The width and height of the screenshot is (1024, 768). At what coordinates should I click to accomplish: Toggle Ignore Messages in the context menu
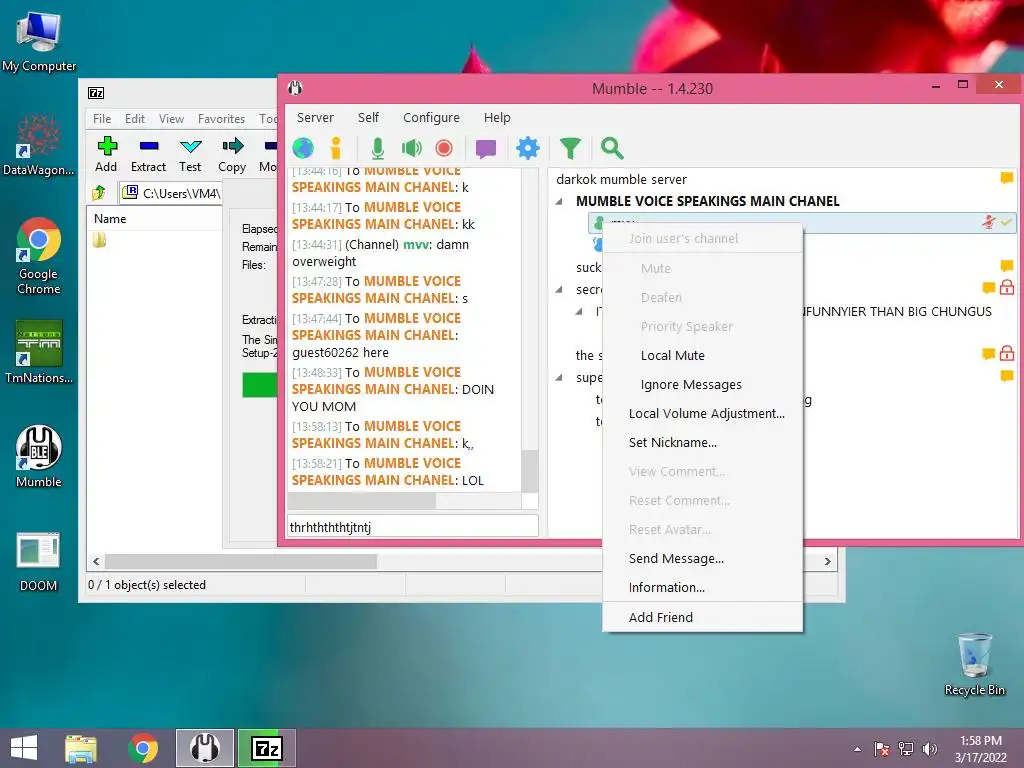(x=702, y=385)
